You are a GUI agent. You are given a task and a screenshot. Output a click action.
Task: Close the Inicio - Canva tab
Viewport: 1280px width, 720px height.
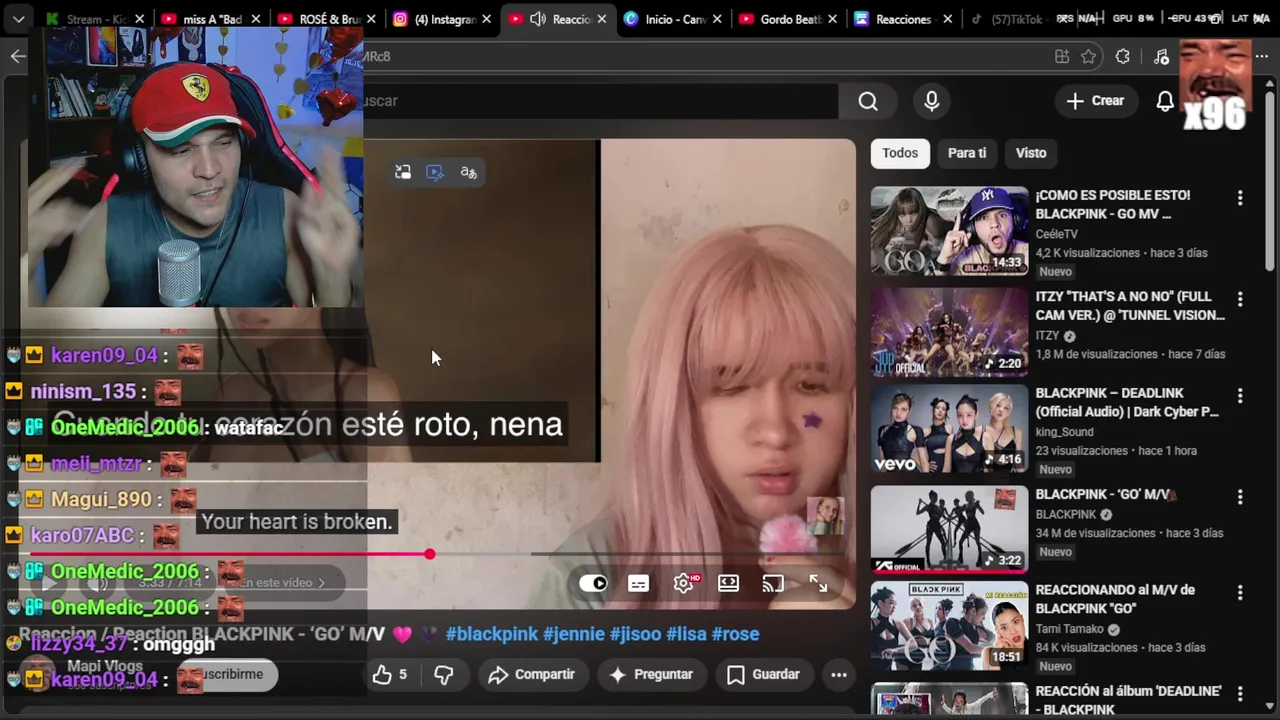point(718,19)
